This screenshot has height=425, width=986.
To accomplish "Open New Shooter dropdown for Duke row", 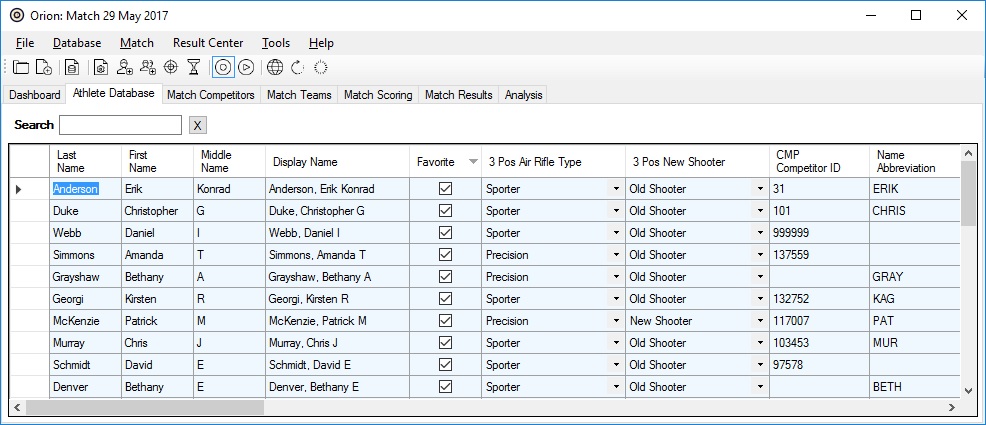I will click(760, 211).
